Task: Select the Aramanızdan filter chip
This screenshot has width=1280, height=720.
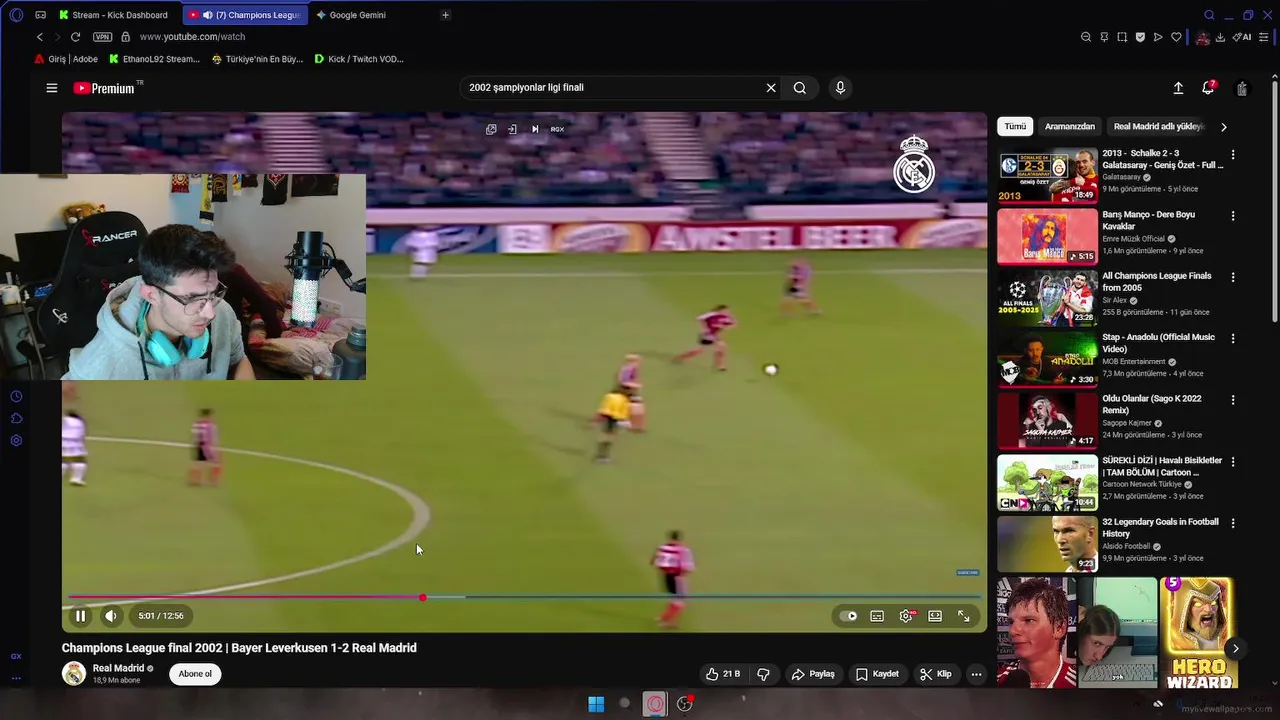Action: coord(1070,127)
